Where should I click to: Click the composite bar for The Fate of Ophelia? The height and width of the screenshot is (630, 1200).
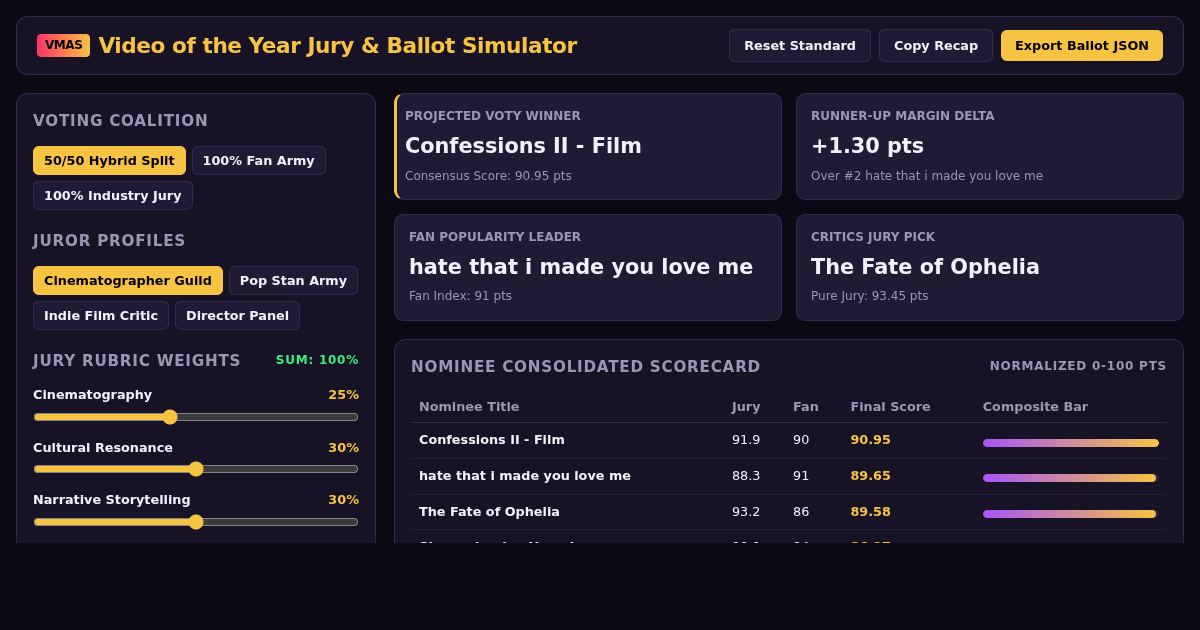1069,514
